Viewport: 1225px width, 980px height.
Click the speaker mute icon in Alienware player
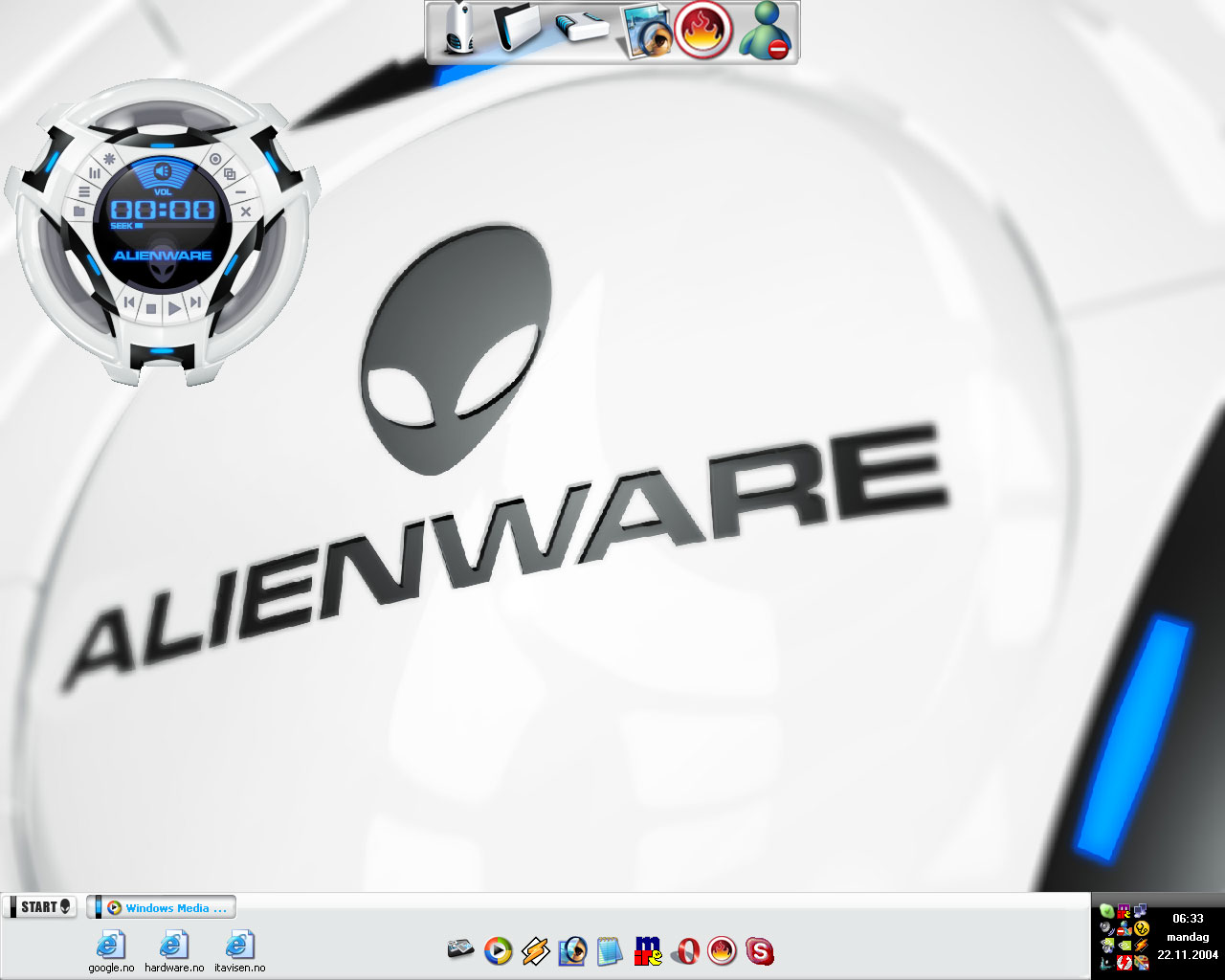point(162,172)
